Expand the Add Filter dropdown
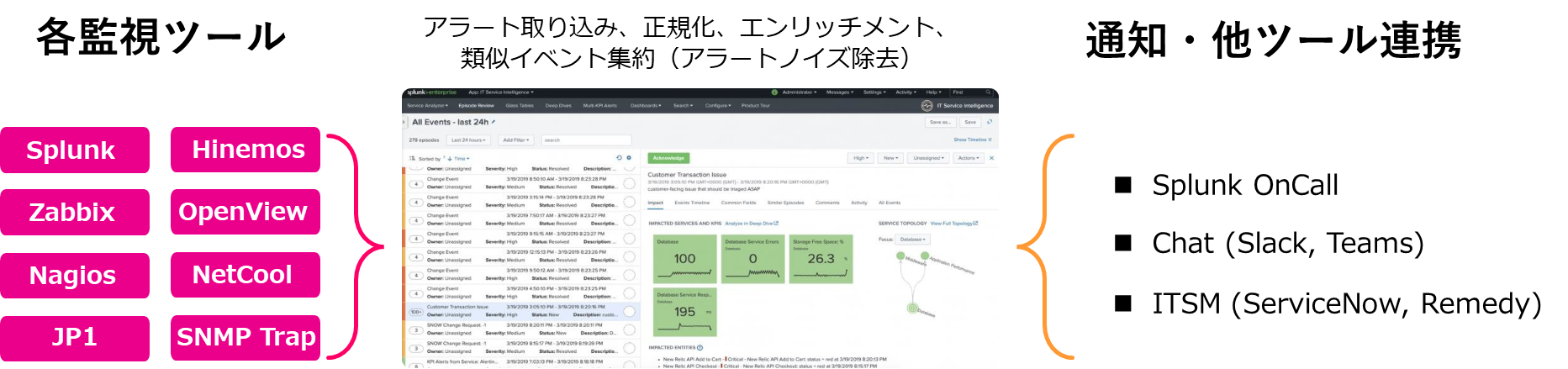 516,140
